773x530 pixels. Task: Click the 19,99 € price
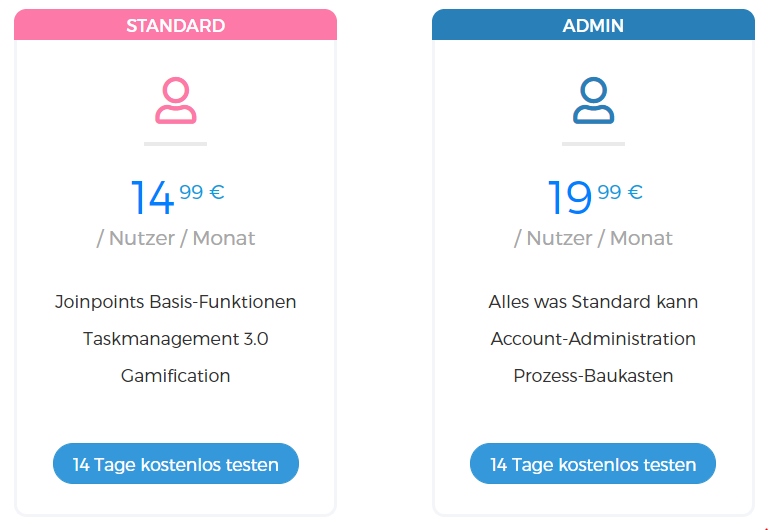pos(595,197)
